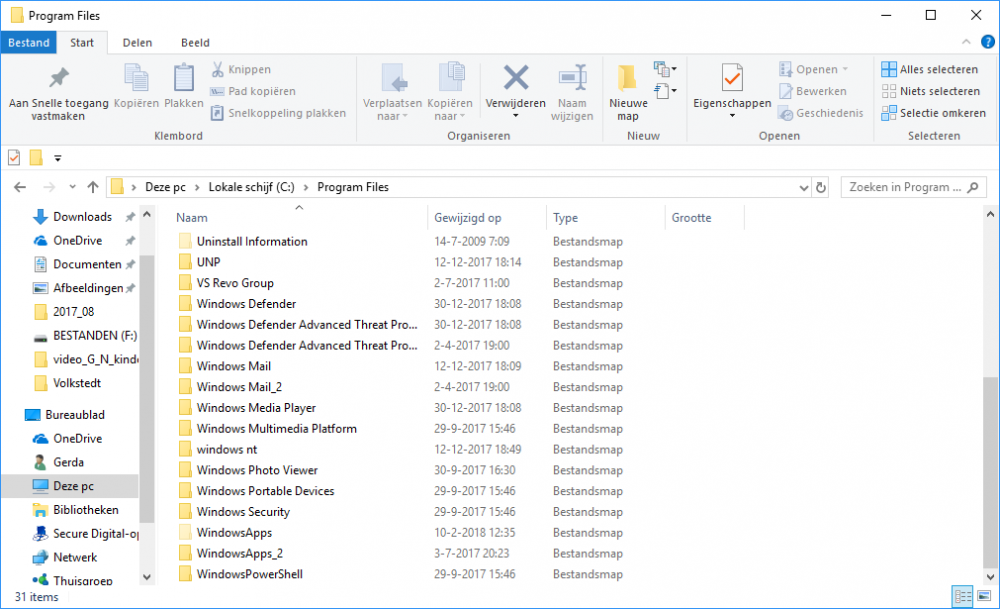Open the Bestand menu tab
The height and width of the screenshot is (609, 1000).
pos(29,43)
